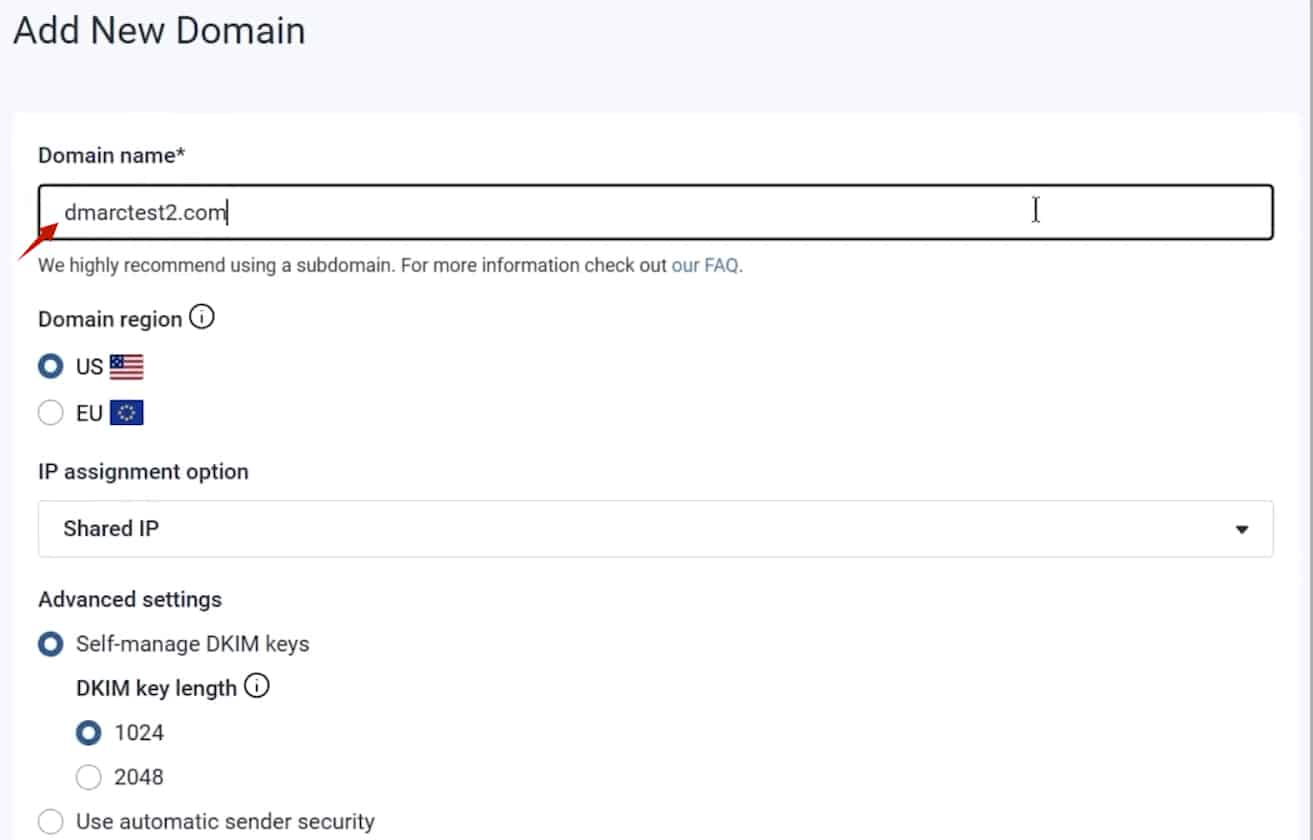Screen dimensions: 1313x840
Task: Click the US flag icon
Action: (127, 367)
